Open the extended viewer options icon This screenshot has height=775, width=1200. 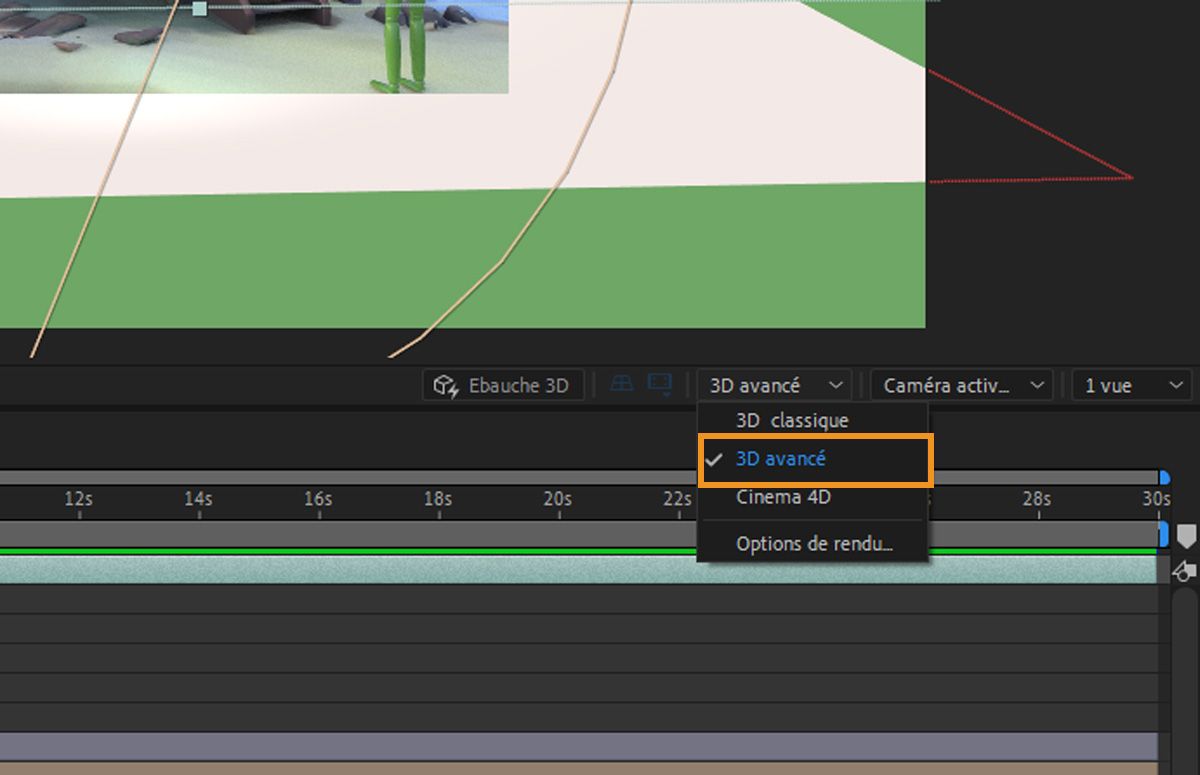(659, 385)
